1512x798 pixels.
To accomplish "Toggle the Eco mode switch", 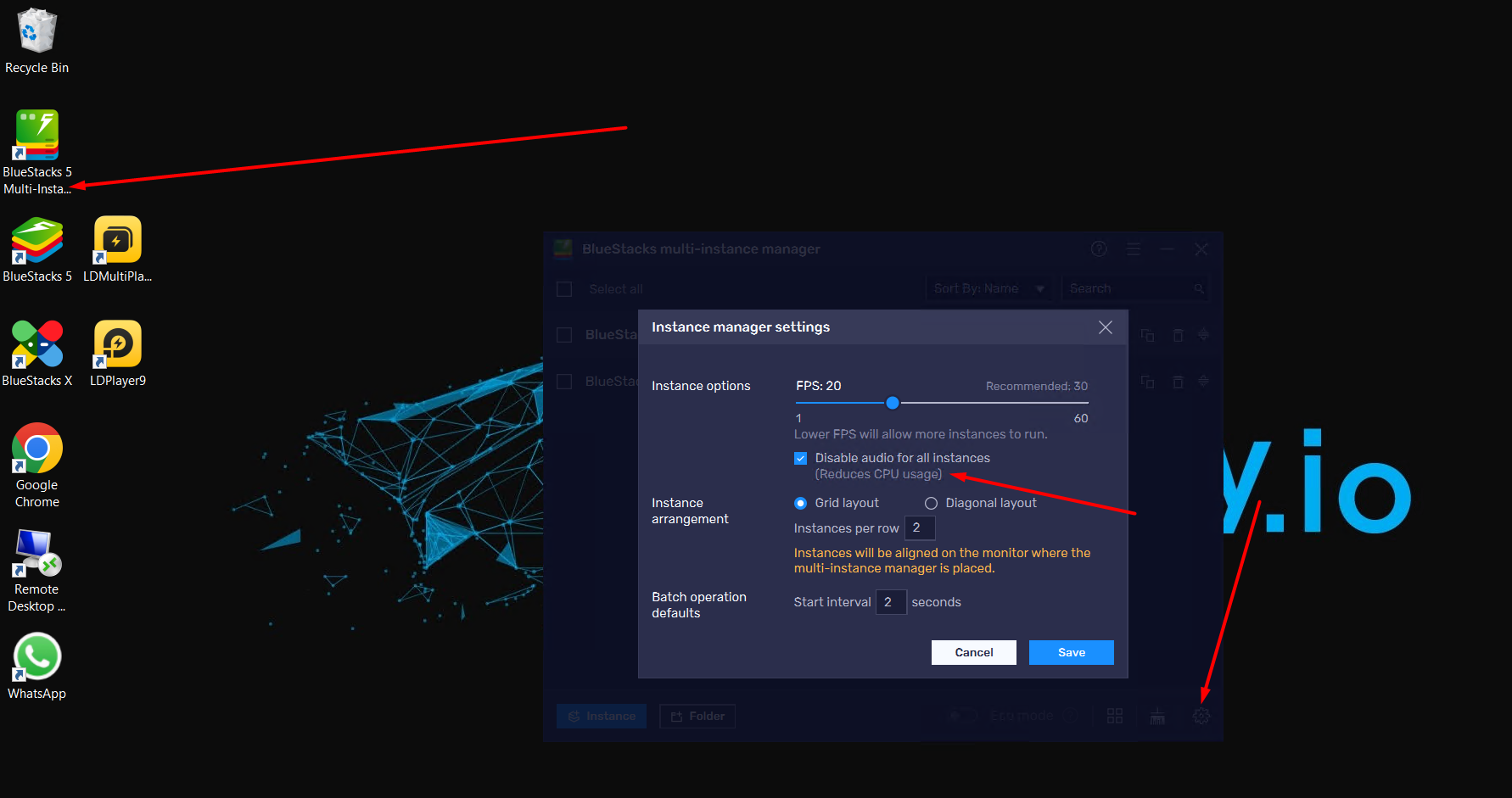I will pos(961,716).
